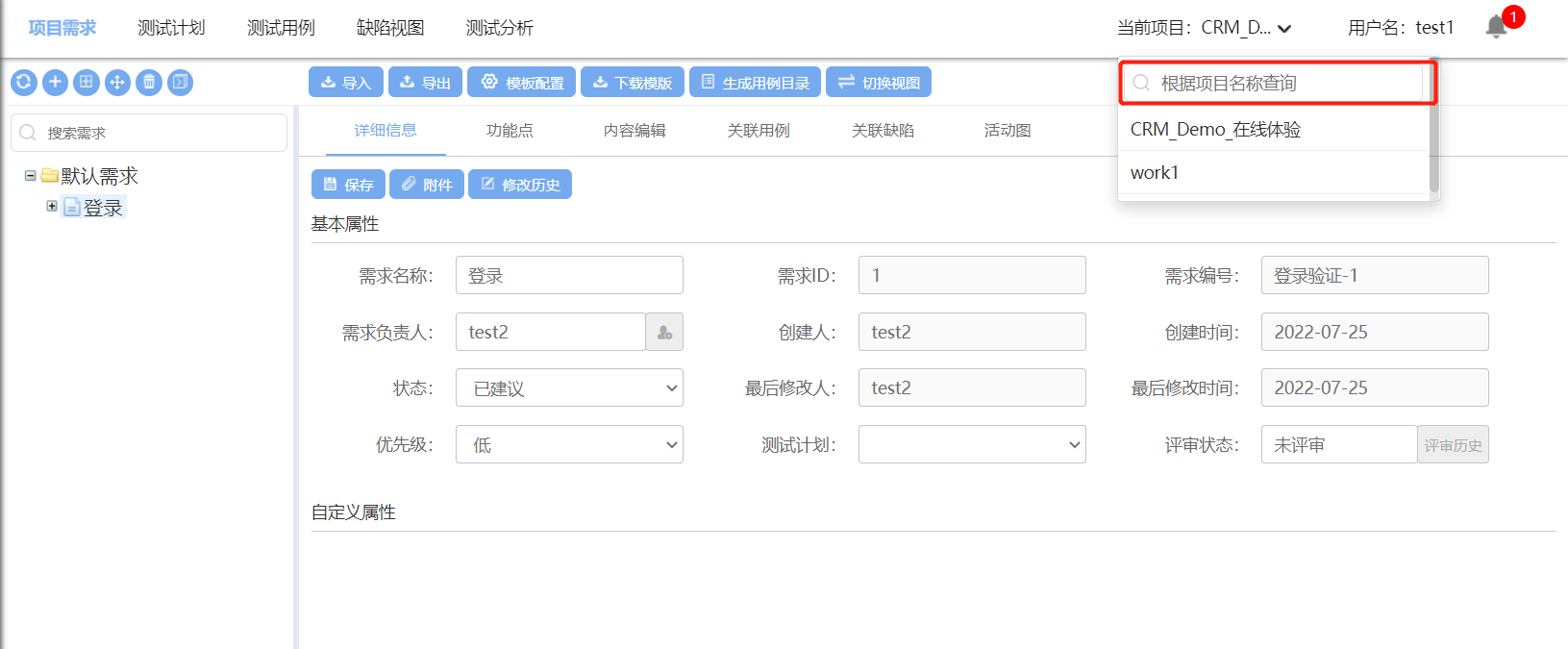The width and height of the screenshot is (1568, 649).
Task: Click the refresh requirements tree icon
Action: [24, 83]
